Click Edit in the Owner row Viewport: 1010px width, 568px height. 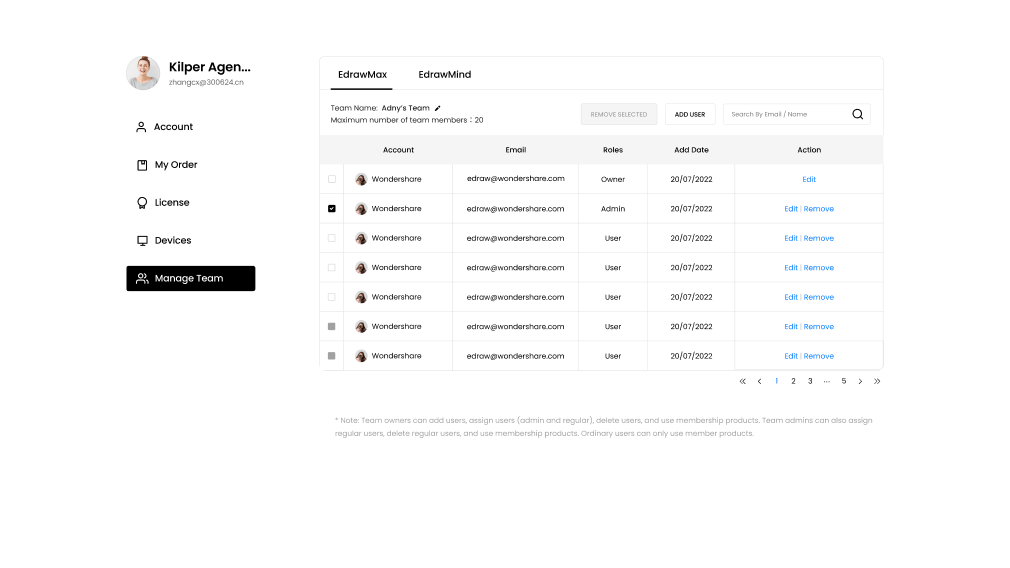click(809, 180)
